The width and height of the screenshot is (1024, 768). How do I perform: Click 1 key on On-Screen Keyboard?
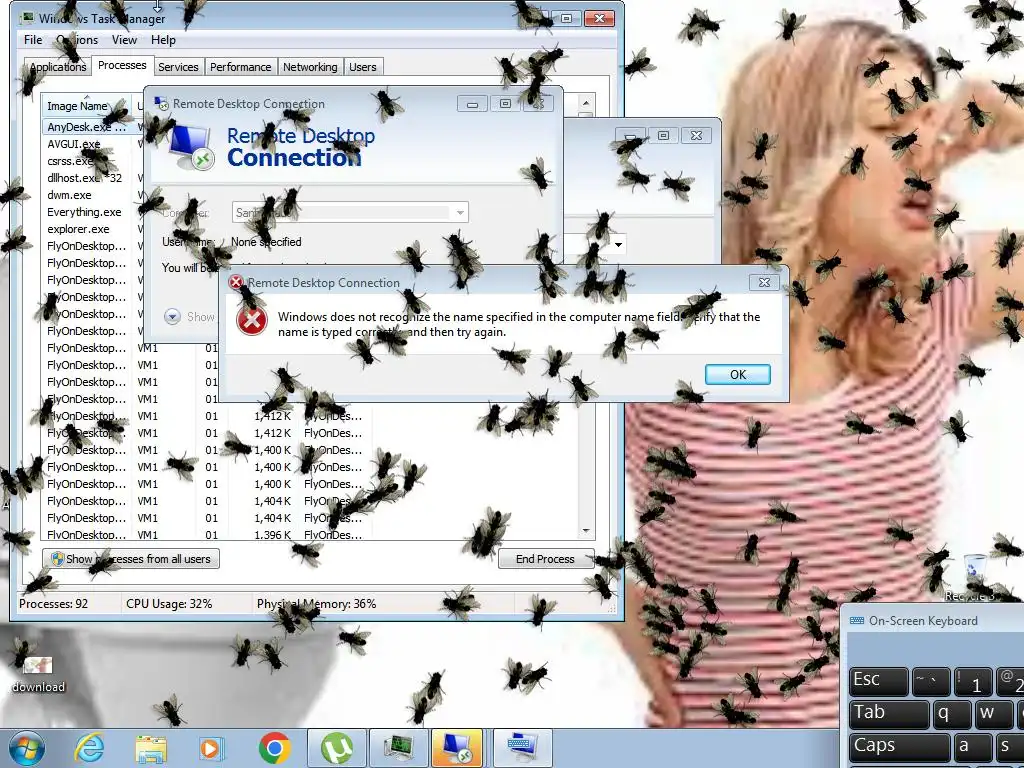coord(973,682)
